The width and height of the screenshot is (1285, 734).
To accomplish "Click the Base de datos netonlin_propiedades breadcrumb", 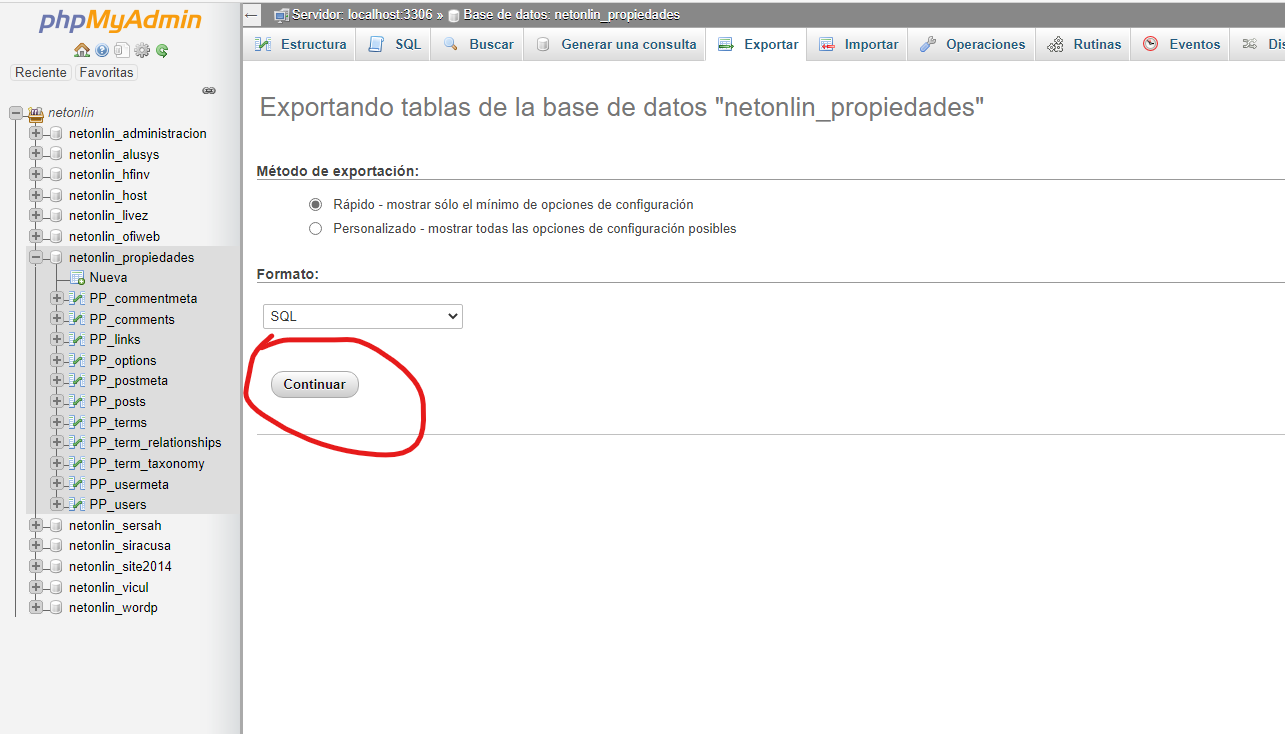I will tap(571, 15).
